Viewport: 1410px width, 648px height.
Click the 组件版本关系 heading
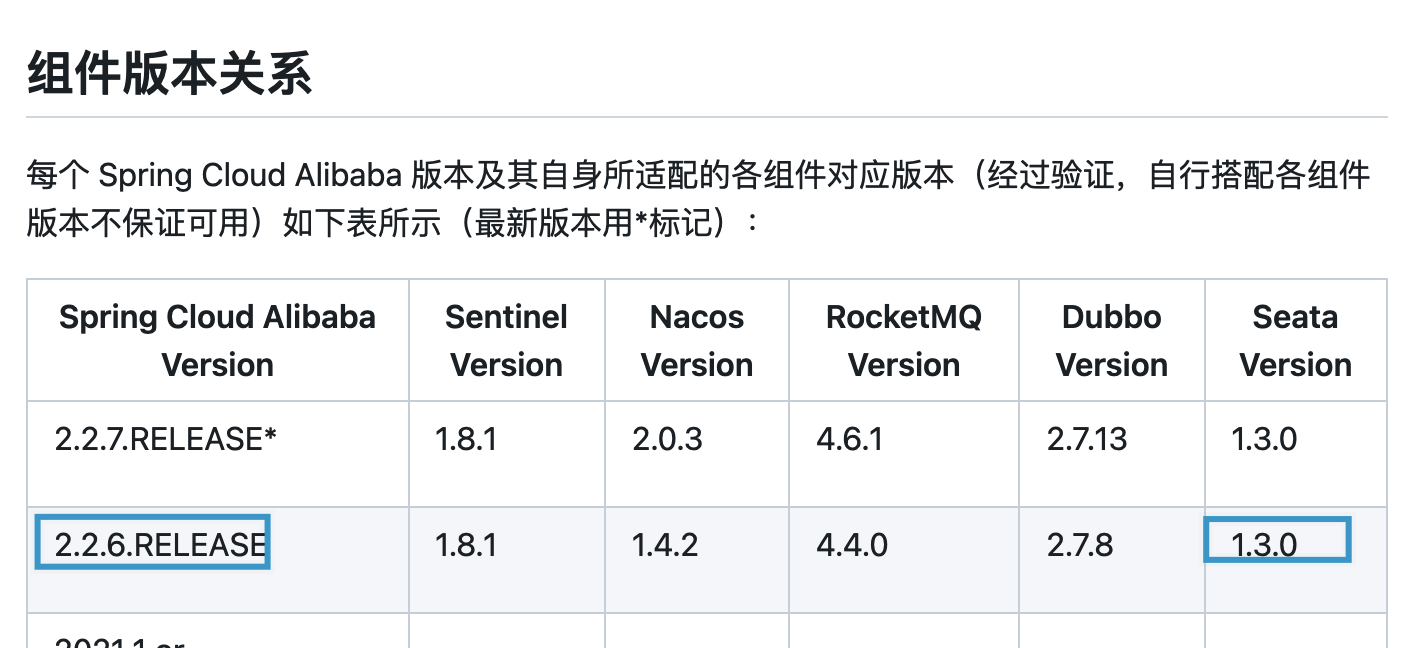coord(170,75)
